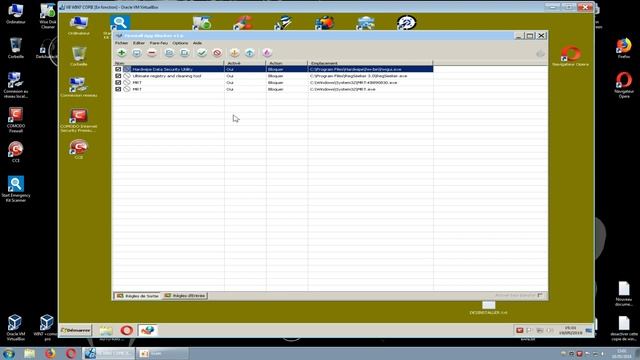
Task: Select Ultimate registry and cleaning tool row
Action: pyautogui.click(x=167, y=76)
